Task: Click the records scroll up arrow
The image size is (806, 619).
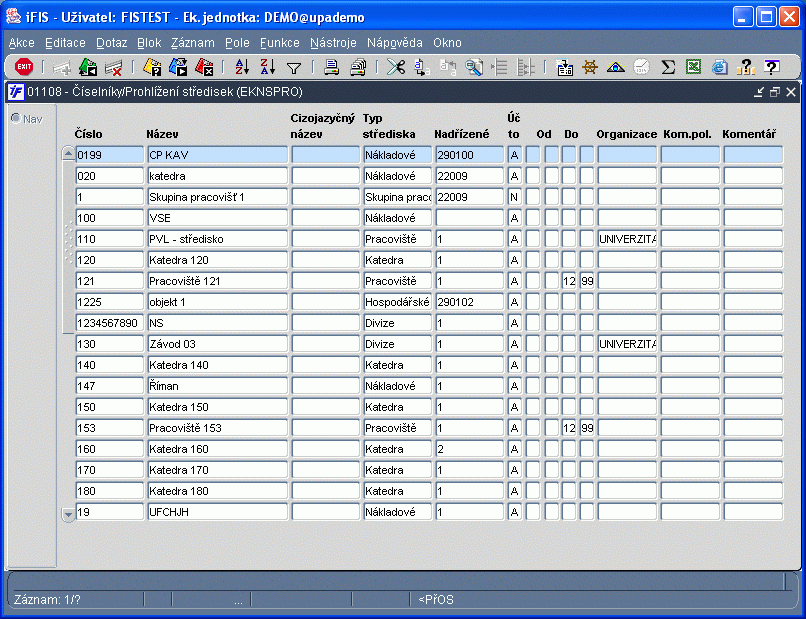Action: coord(68,154)
